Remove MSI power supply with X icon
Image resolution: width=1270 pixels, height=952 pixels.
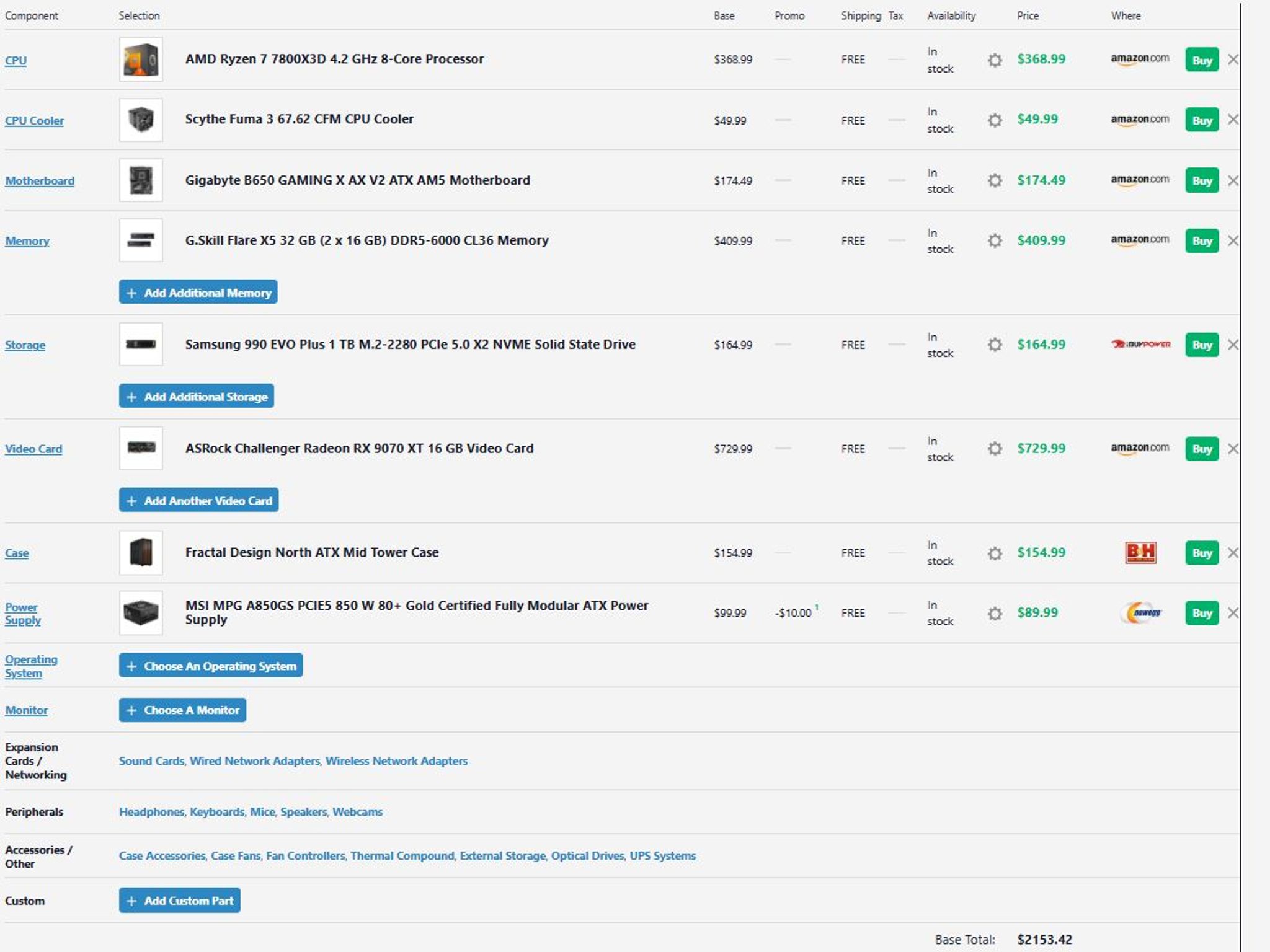tap(1233, 613)
